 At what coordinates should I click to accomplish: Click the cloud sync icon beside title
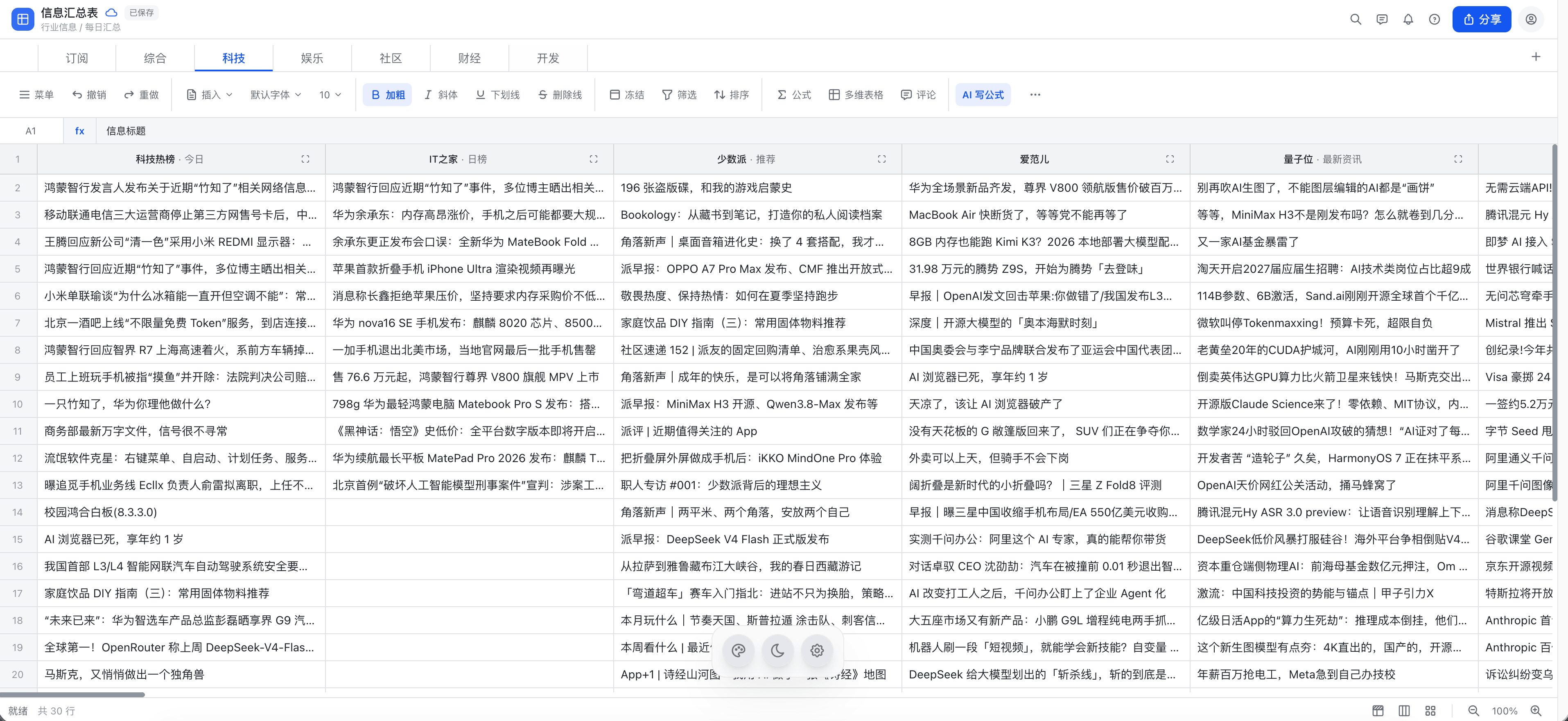[x=111, y=12]
